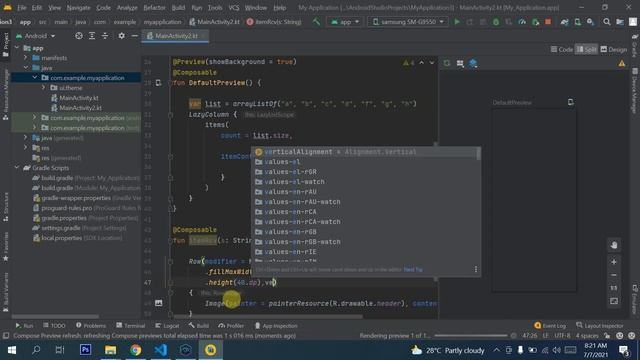Select the MainActivity2.kt editor tab
Image resolution: width=640 pixels, height=360 pixels.
(x=176, y=36)
